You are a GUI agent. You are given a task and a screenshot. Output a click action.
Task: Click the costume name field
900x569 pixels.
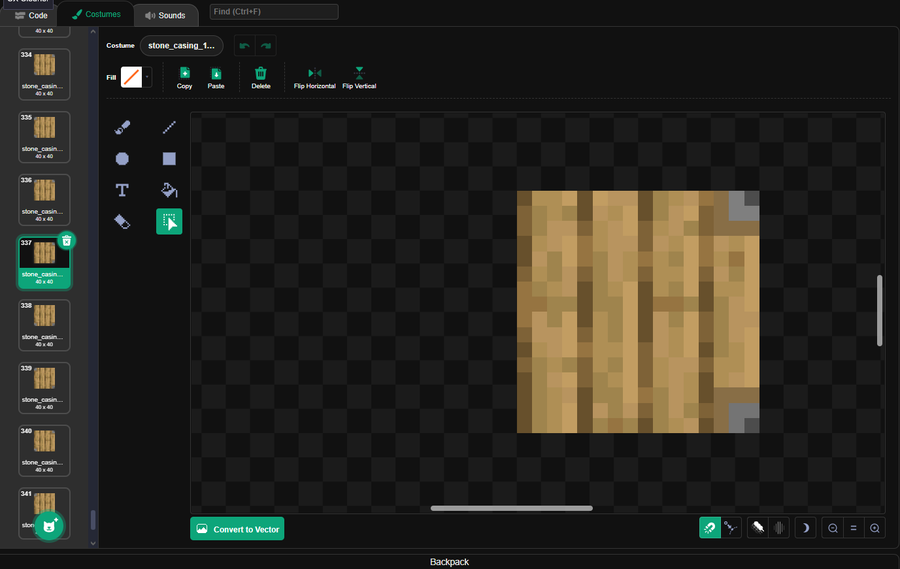click(181, 45)
